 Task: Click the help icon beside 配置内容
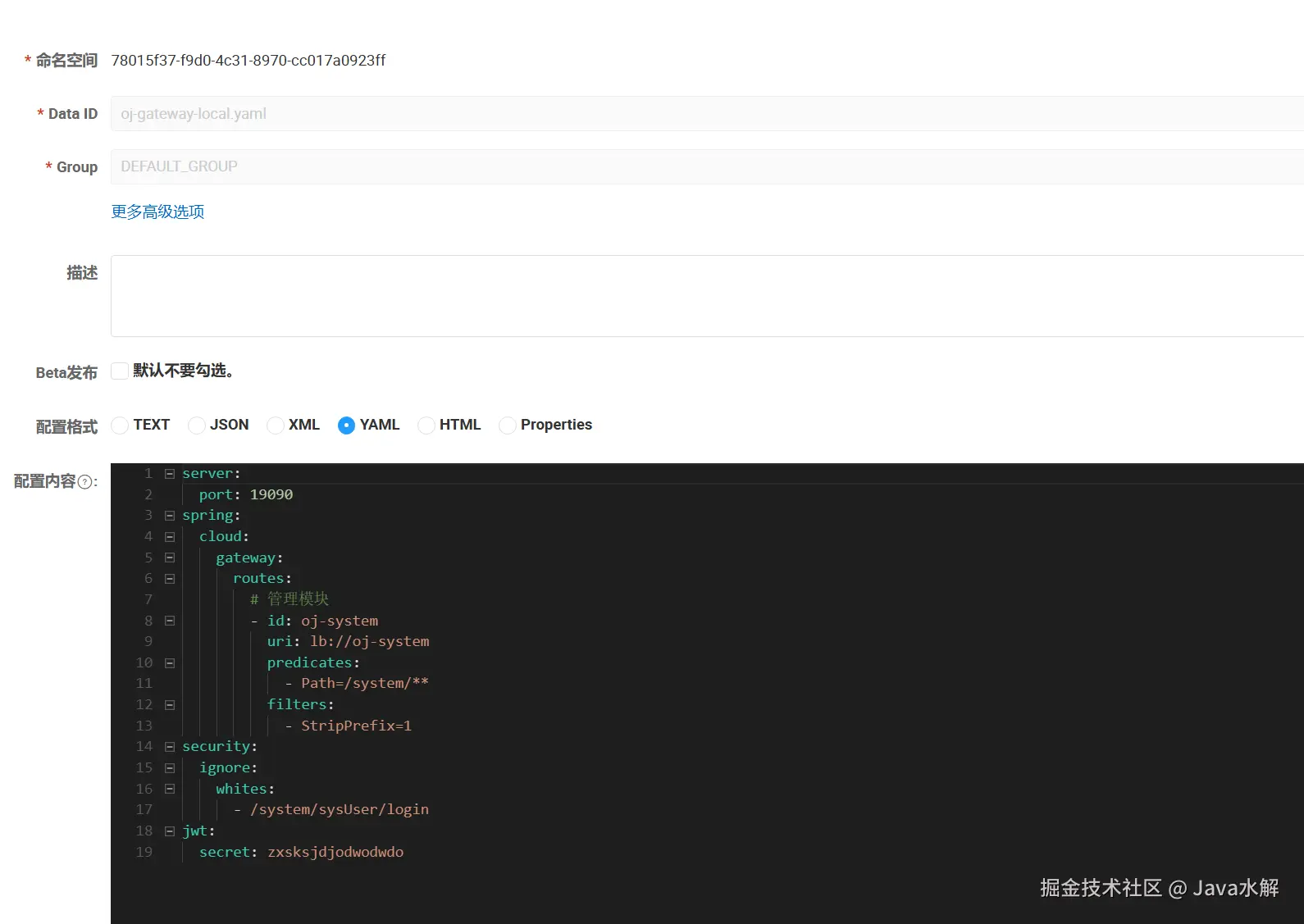coord(84,482)
